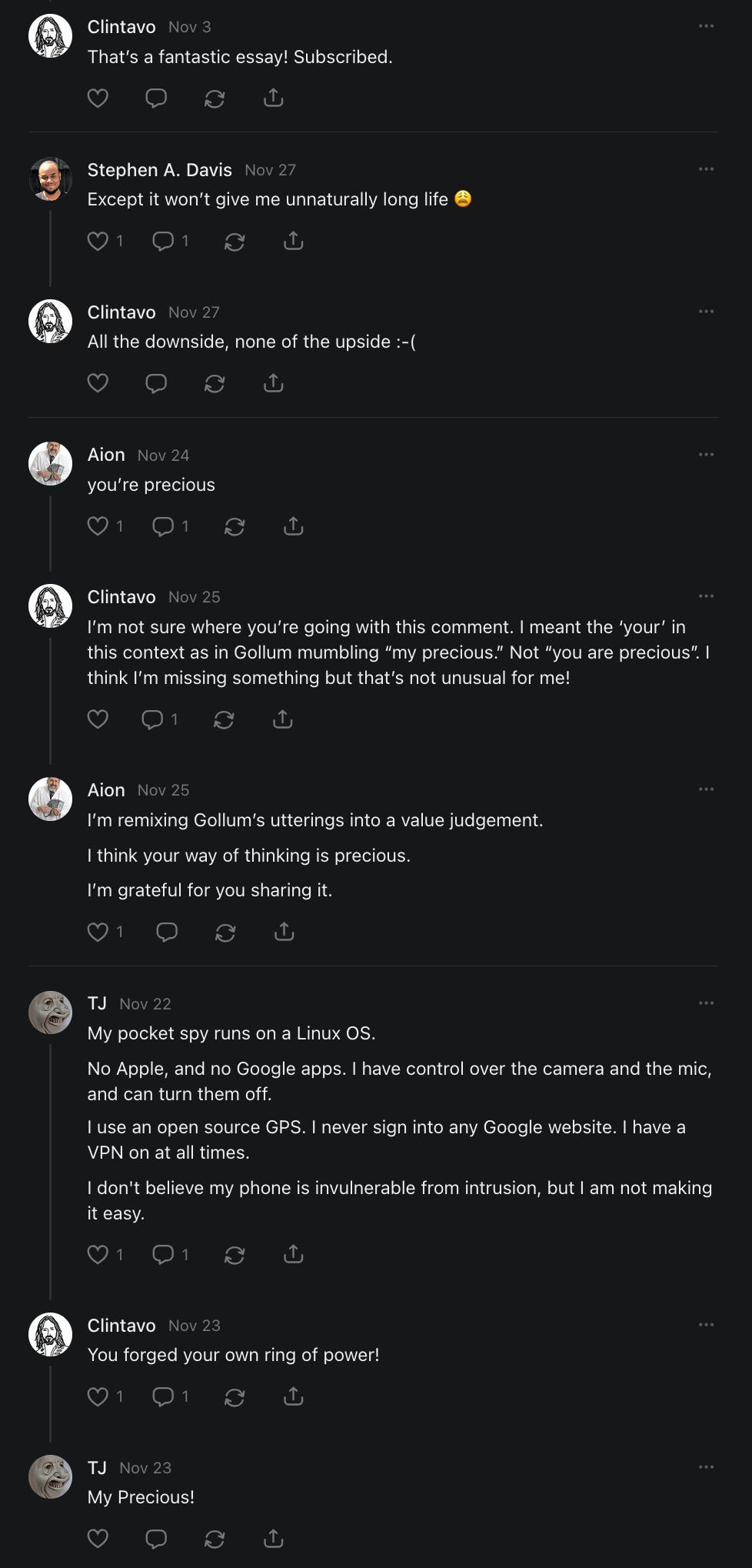Image resolution: width=752 pixels, height=1568 pixels.
Task: Restack Stephen A. Davis's comment
Action: (x=235, y=242)
